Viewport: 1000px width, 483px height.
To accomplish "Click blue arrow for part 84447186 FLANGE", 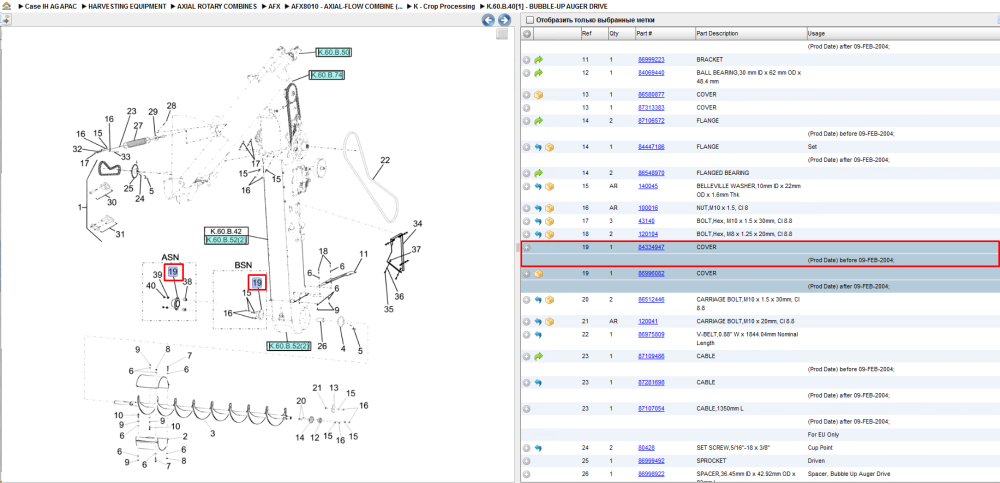I will 538,147.
